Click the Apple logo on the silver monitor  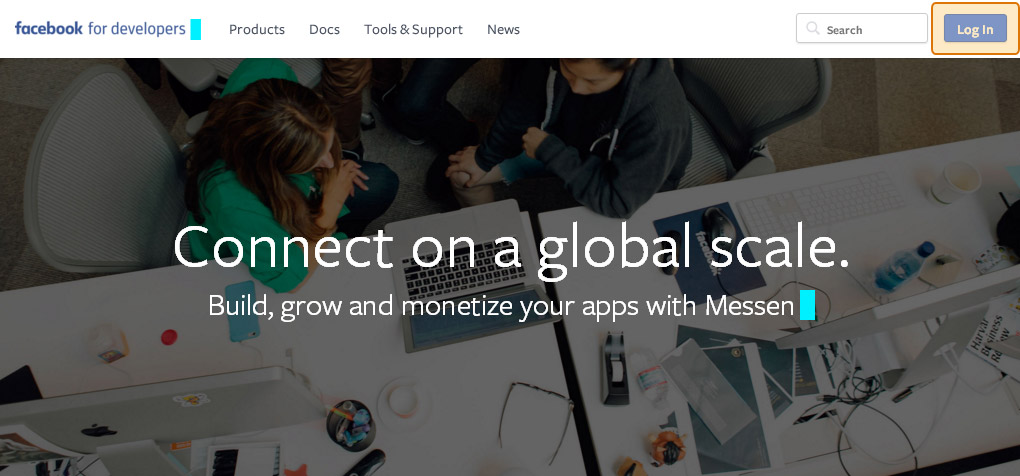tap(98, 430)
